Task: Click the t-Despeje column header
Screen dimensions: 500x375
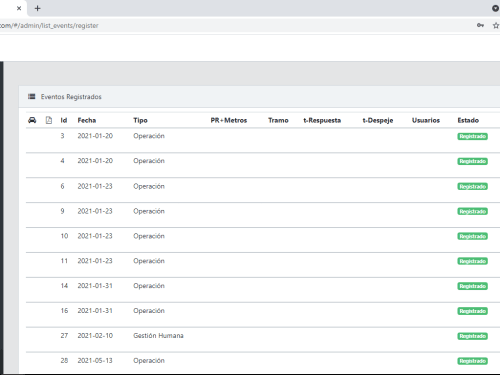Action: pyautogui.click(x=378, y=120)
